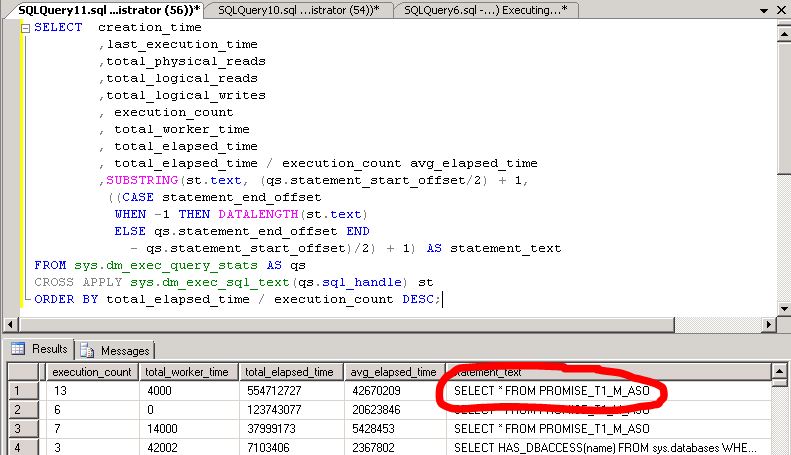791x455 pixels.
Task: Select all results via corner header cell
Action: 23,372
